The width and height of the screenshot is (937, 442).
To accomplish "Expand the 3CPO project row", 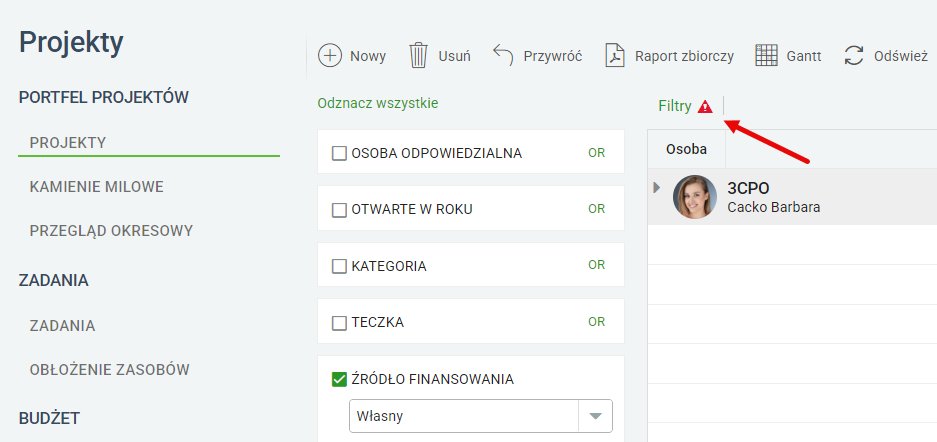I will click(x=657, y=188).
